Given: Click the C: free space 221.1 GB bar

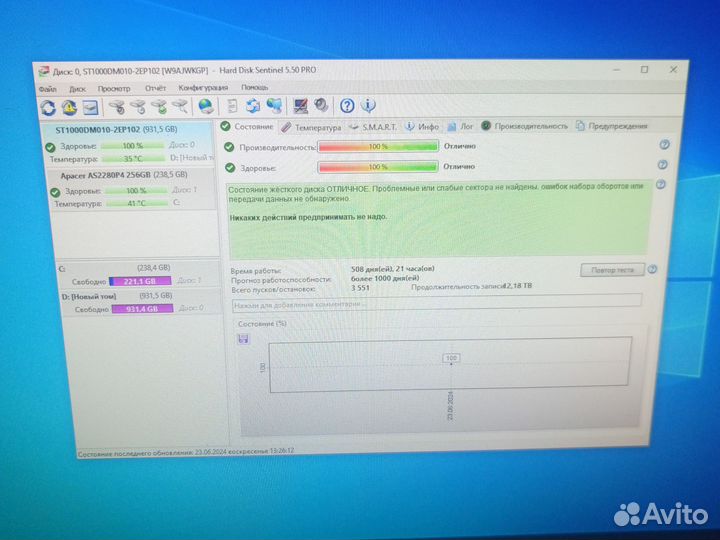Looking at the screenshot, I should click(x=140, y=281).
